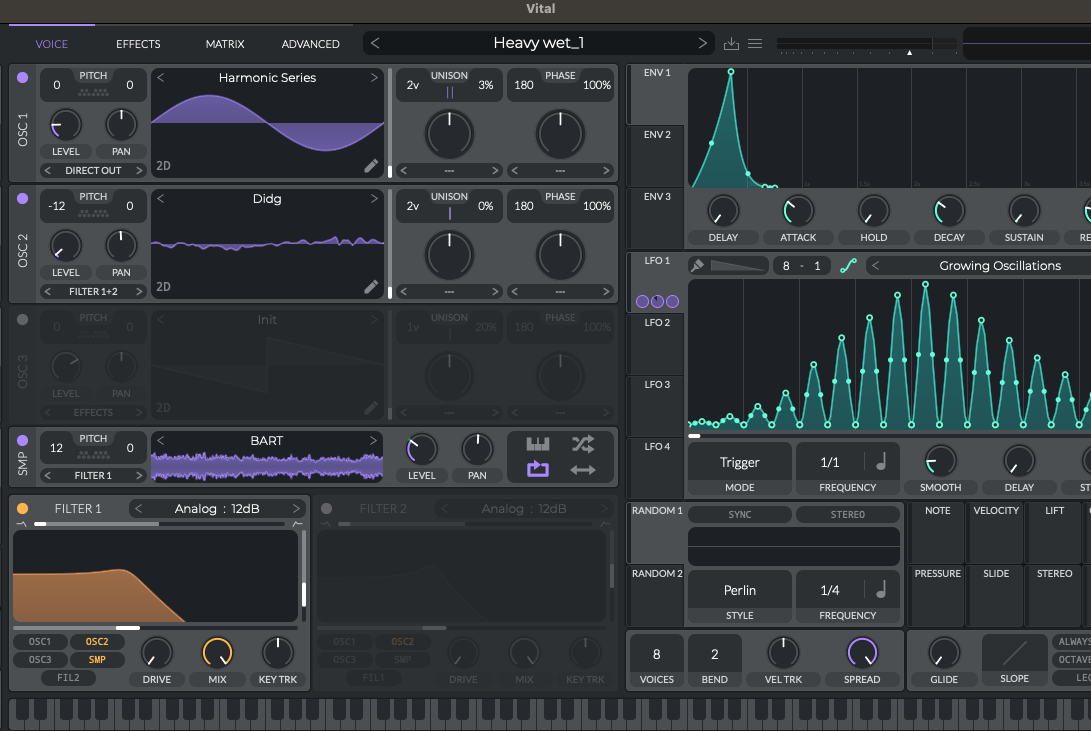Image resolution: width=1091 pixels, height=731 pixels.
Task: Open the Matrix tab
Action: pyautogui.click(x=225, y=44)
